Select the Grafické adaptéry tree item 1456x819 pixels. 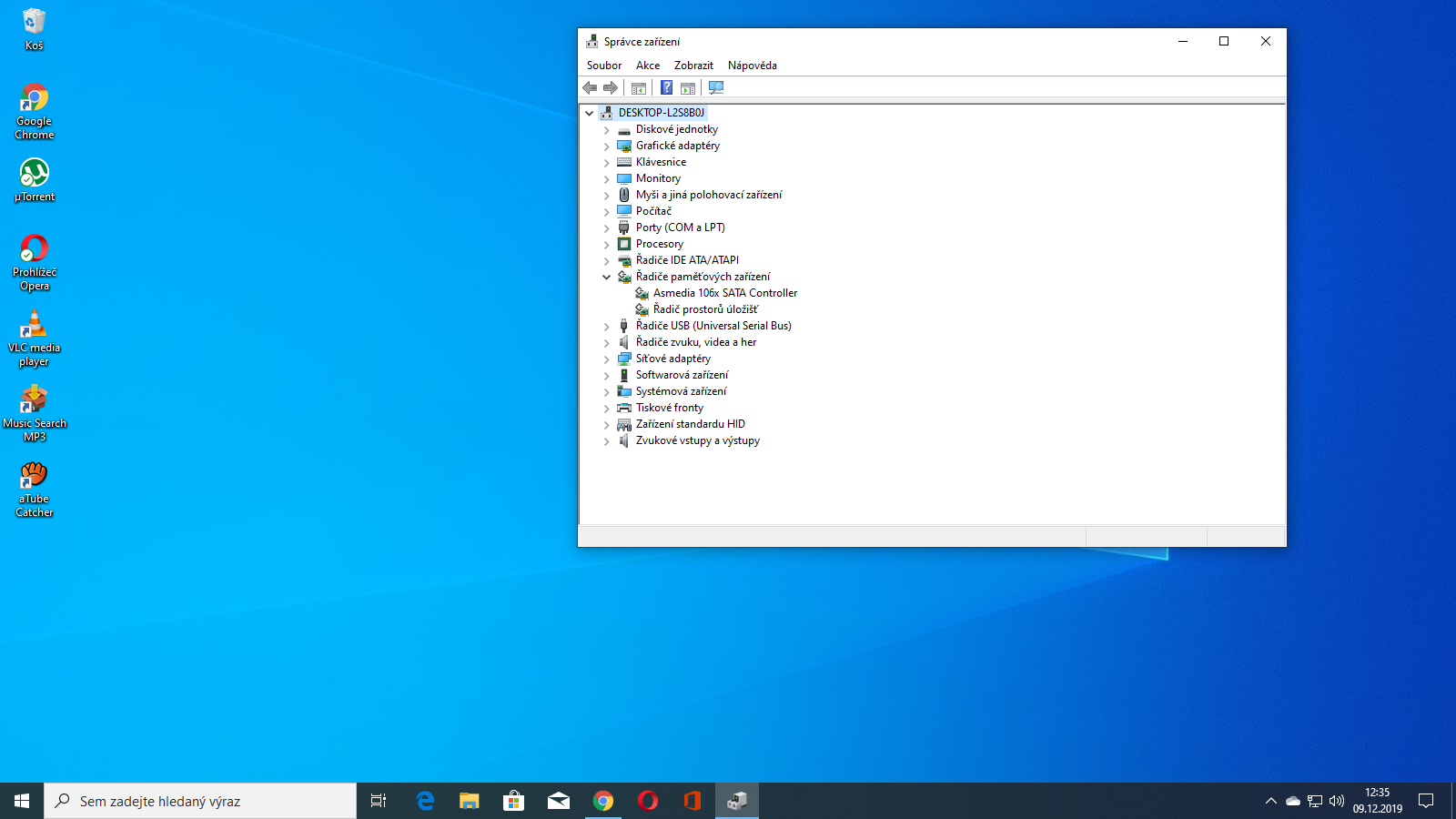point(677,146)
